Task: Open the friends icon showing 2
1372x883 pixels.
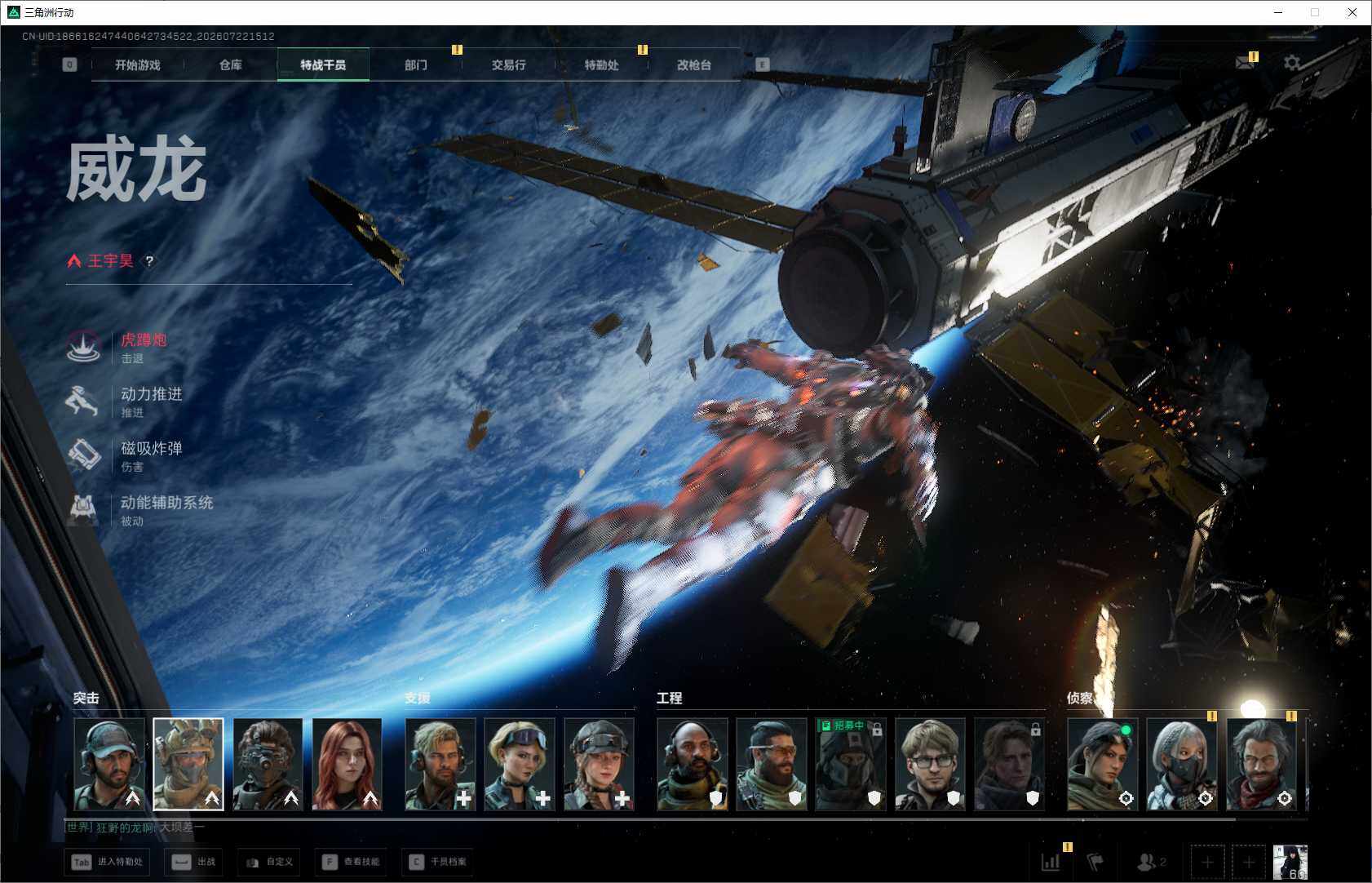Action: [1151, 862]
